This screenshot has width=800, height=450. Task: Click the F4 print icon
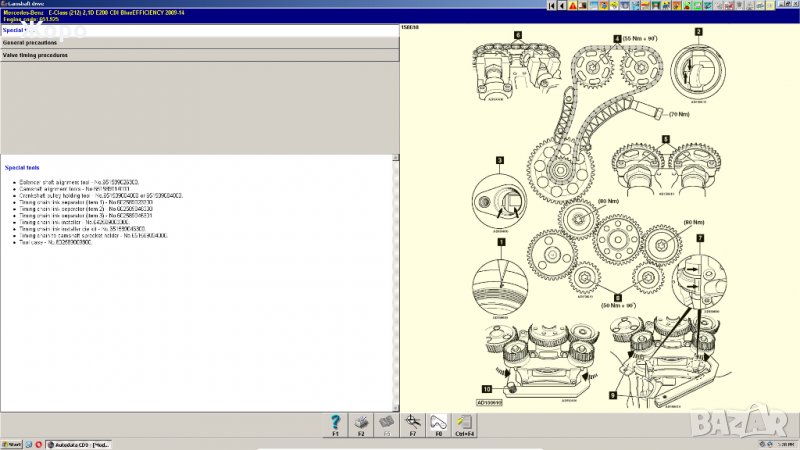coord(361,422)
